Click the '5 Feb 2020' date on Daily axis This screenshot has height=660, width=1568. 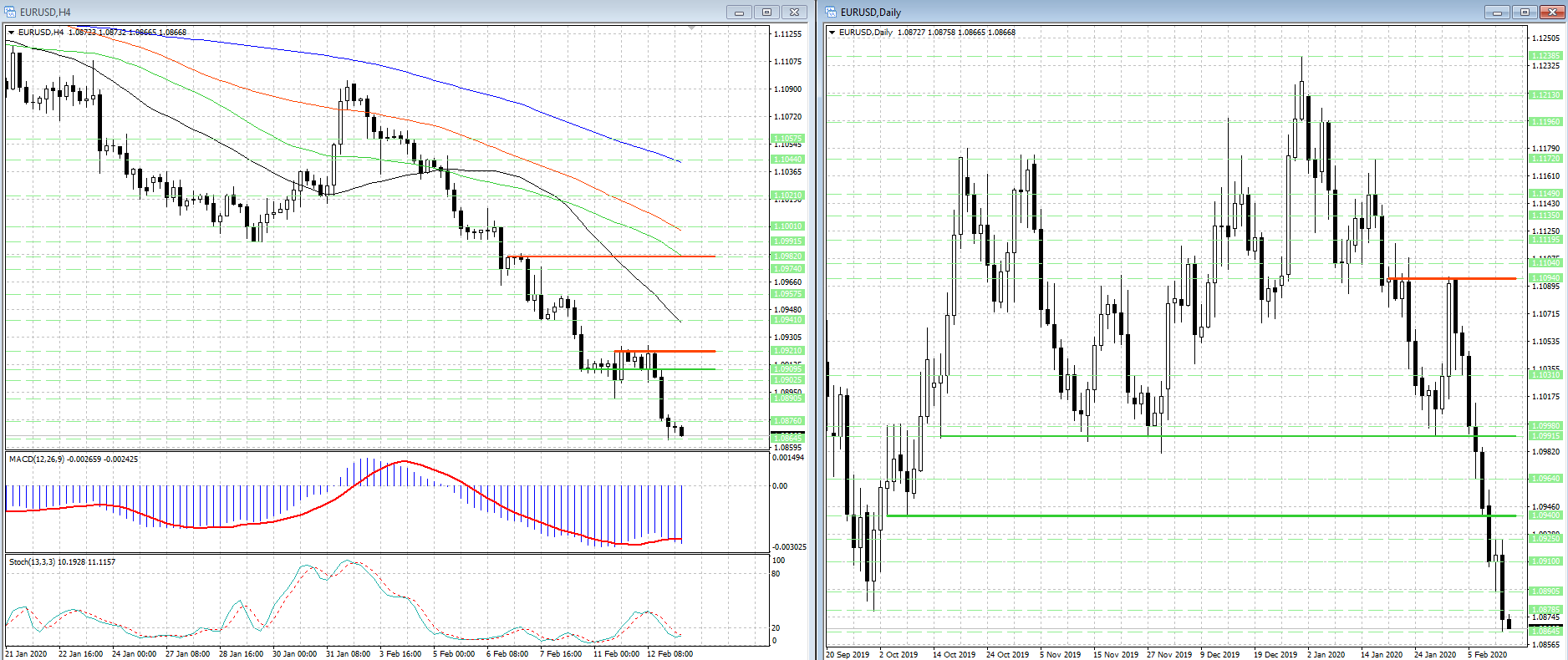1488,655
